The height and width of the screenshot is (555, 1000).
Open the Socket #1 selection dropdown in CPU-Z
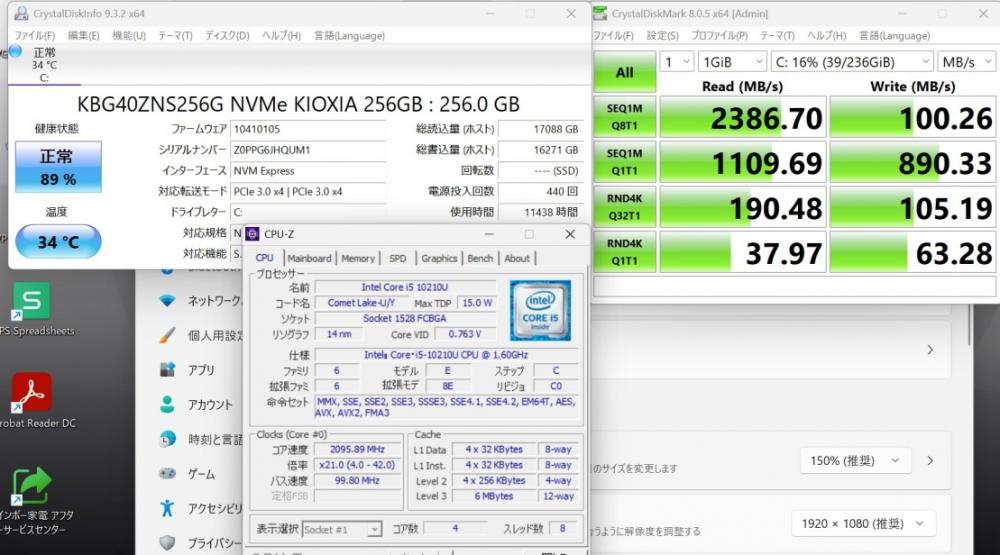342,529
